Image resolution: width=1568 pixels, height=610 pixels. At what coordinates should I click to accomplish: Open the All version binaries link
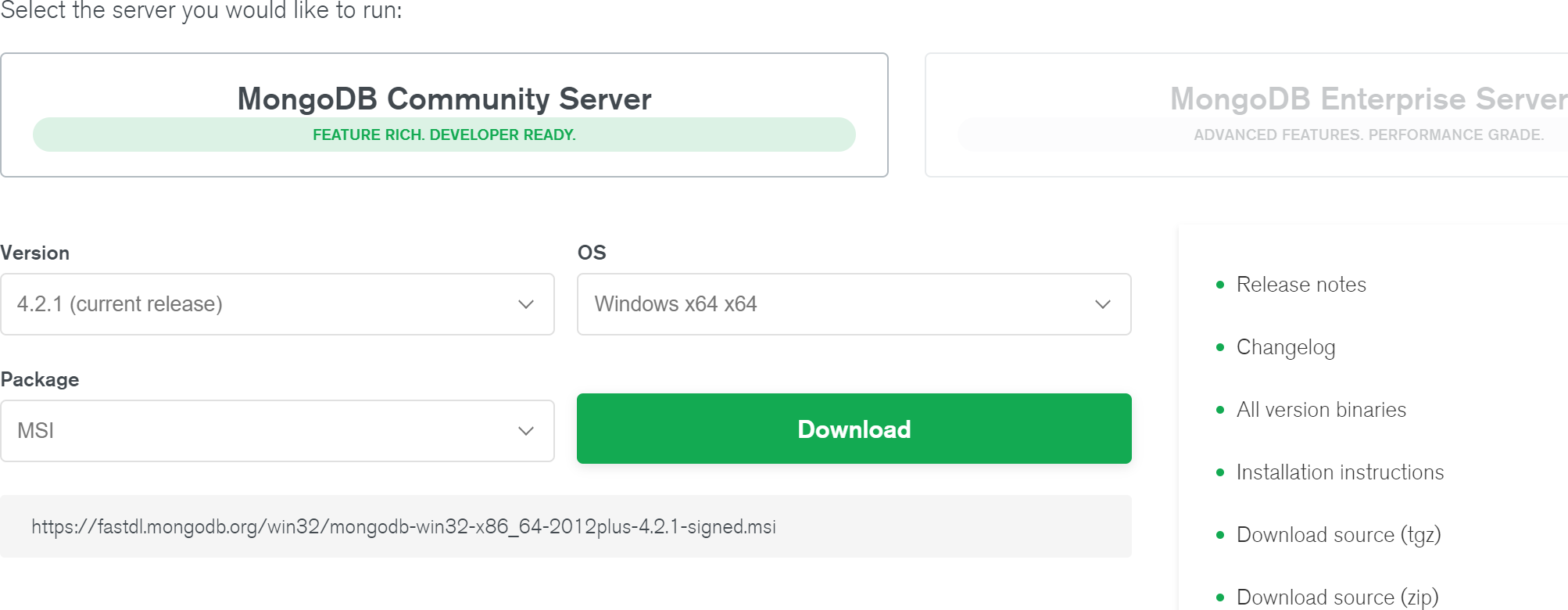coord(1321,410)
